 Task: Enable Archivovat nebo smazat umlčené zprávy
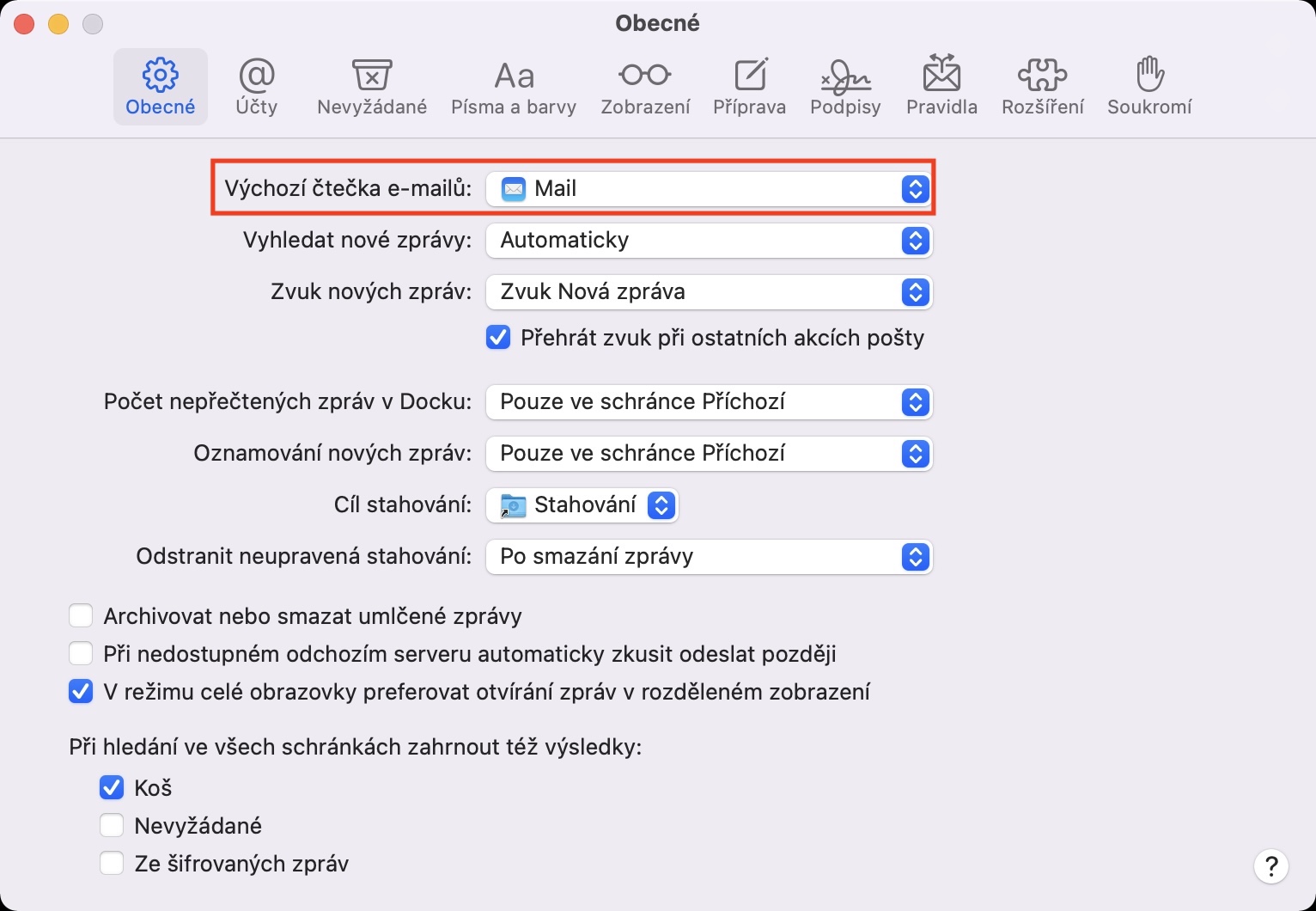pos(81,616)
